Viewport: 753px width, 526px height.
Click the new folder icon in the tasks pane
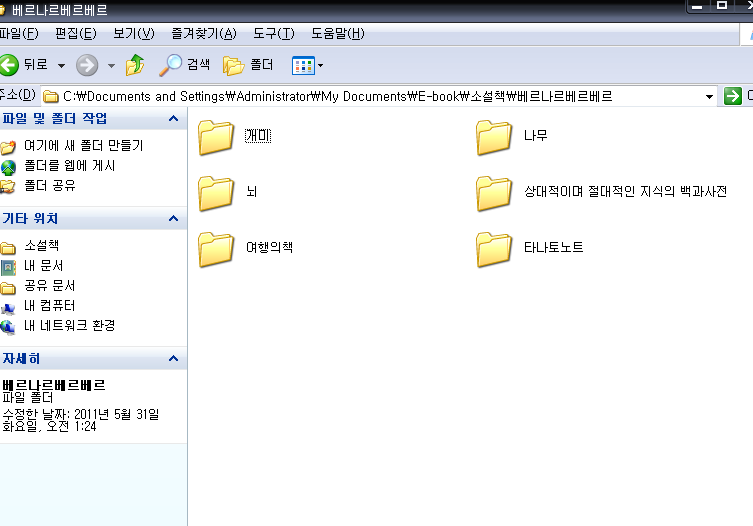[8, 147]
